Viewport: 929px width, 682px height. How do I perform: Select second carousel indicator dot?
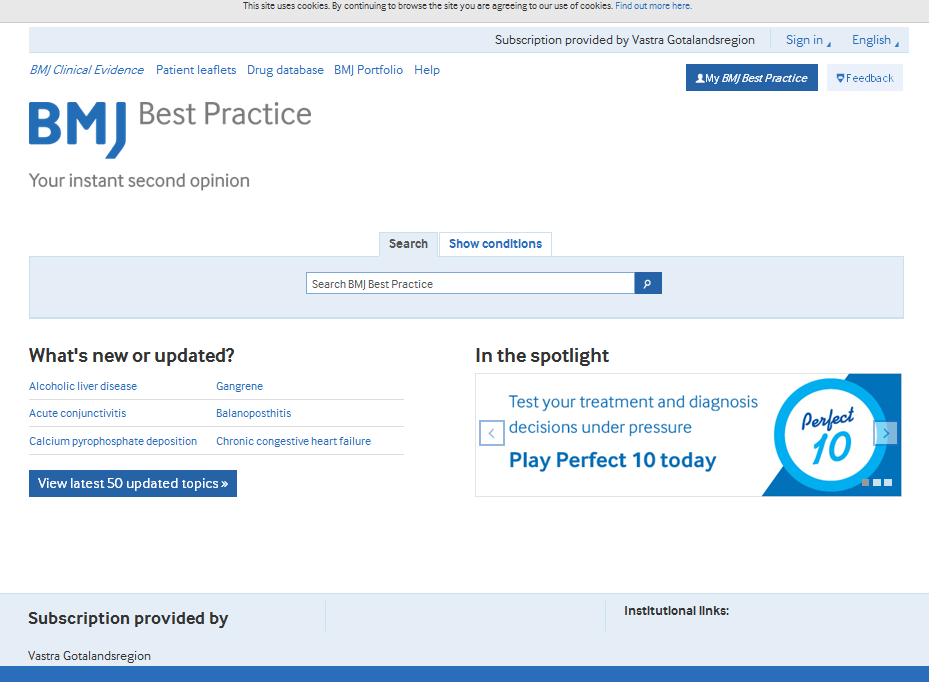(x=877, y=482)
